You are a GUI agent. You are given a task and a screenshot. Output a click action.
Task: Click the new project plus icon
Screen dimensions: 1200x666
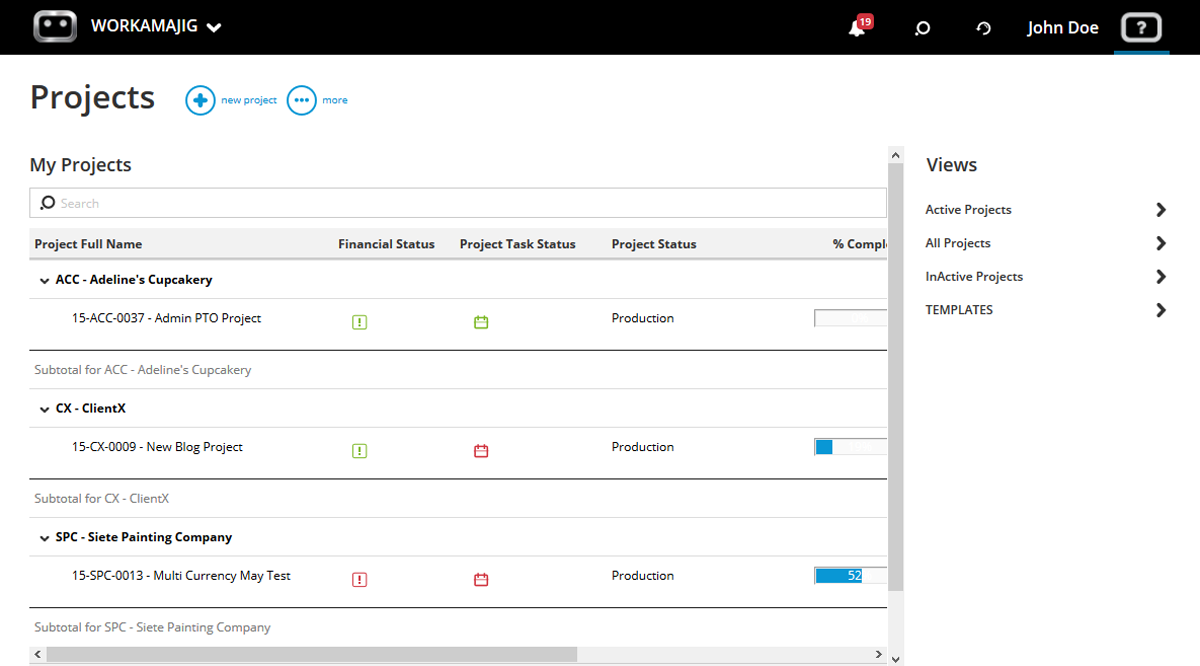coord(200,100)
